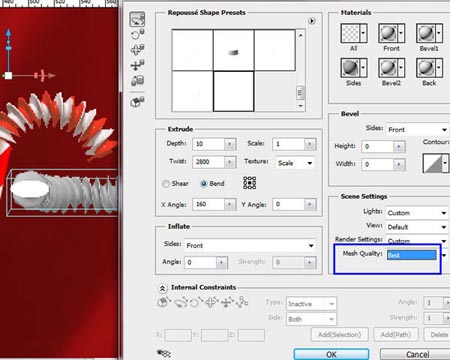This screenshot has height=360, width=450.
Task: Select the mesh scale tool icon
Action: pos(137,81)
